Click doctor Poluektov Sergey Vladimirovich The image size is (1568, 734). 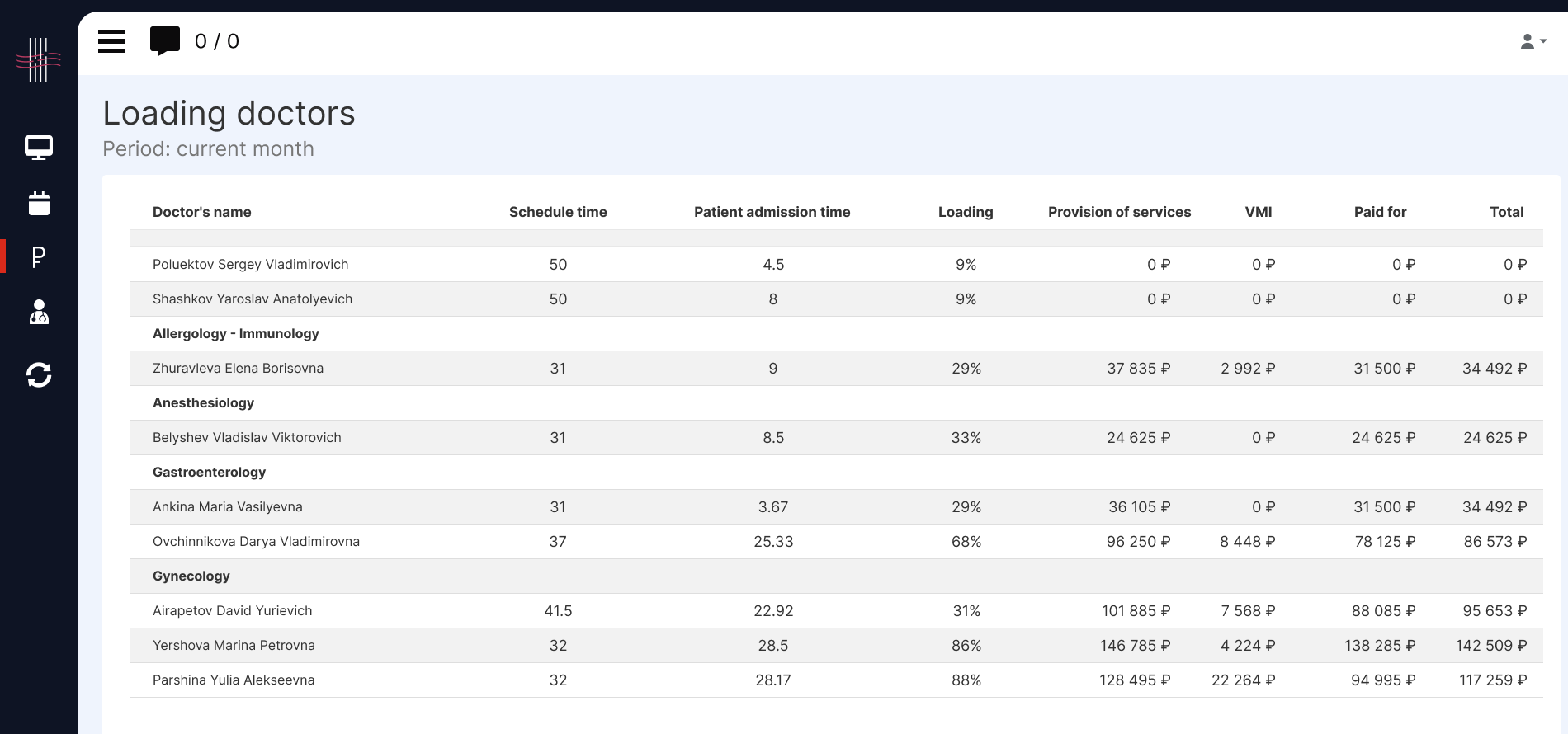250,264
